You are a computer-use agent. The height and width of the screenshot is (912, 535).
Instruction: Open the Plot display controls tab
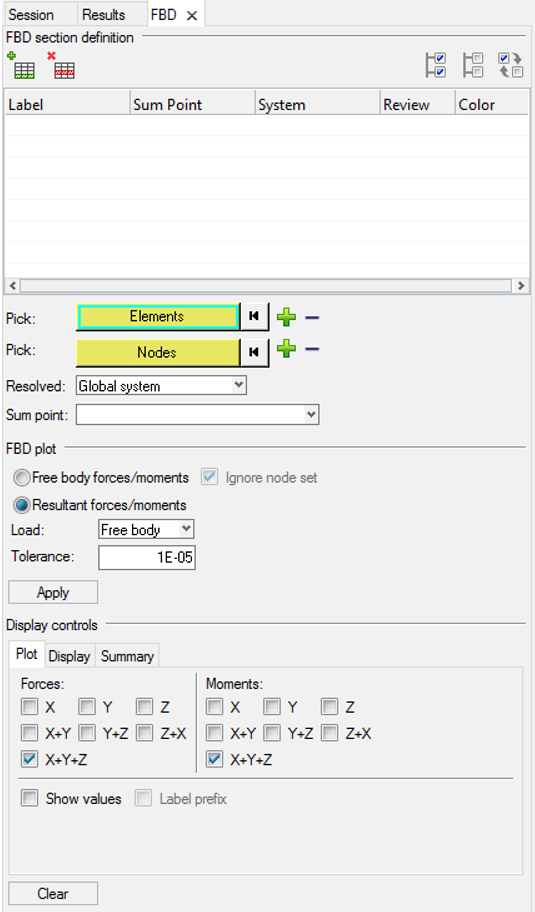27,654
